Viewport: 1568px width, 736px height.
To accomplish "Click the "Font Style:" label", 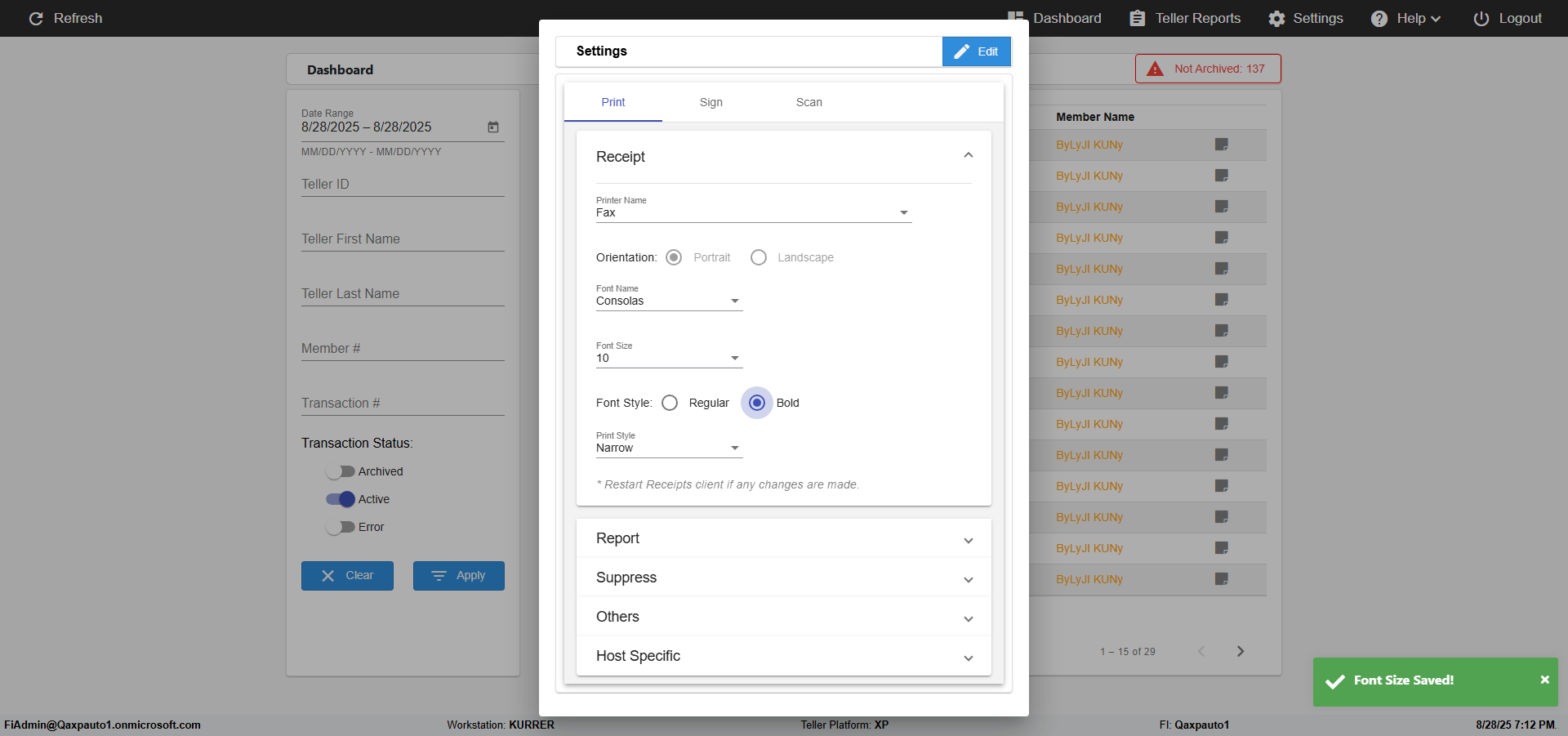I will tap(624, 403).
